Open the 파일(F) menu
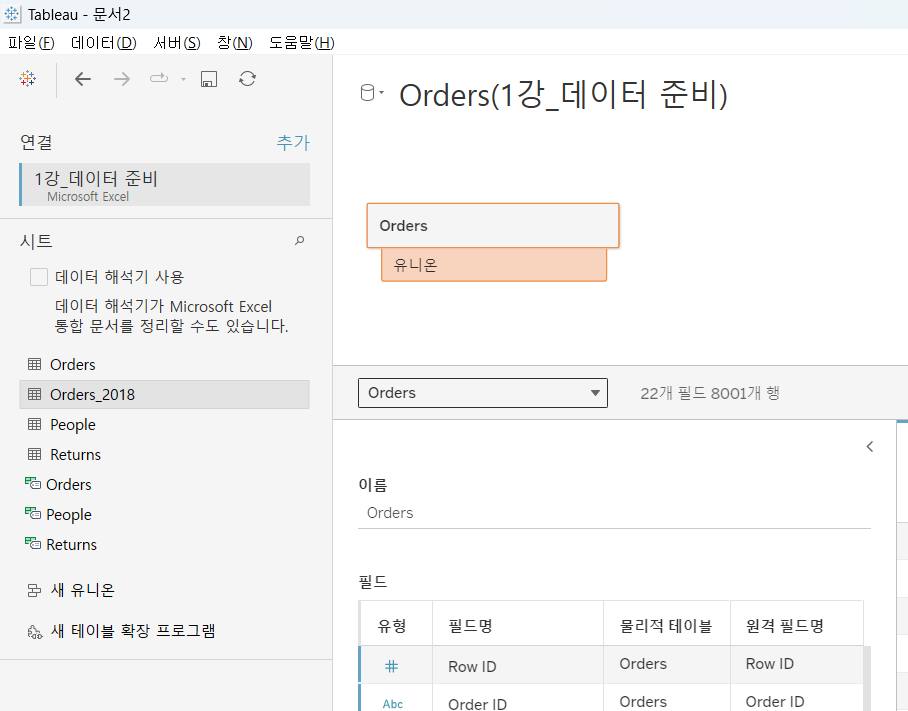This screenshot has width=908, height=711. pyautogui.click(x=31, y=43)
